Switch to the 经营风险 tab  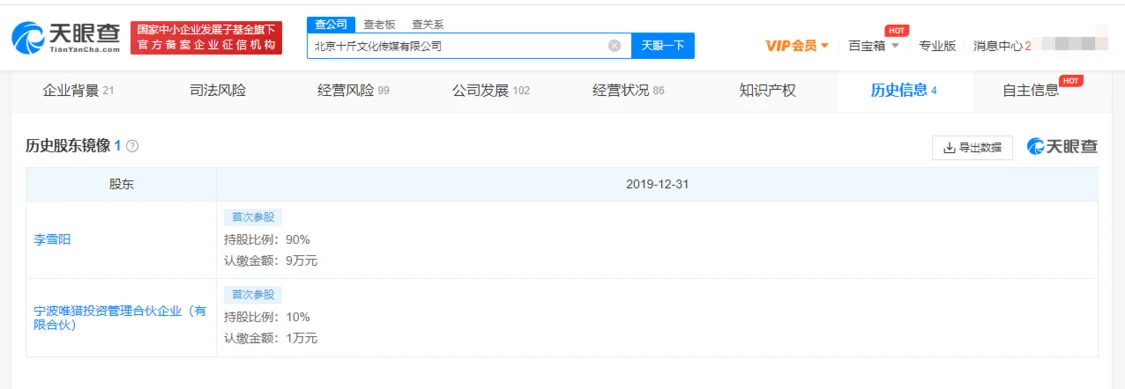point(353,91)
